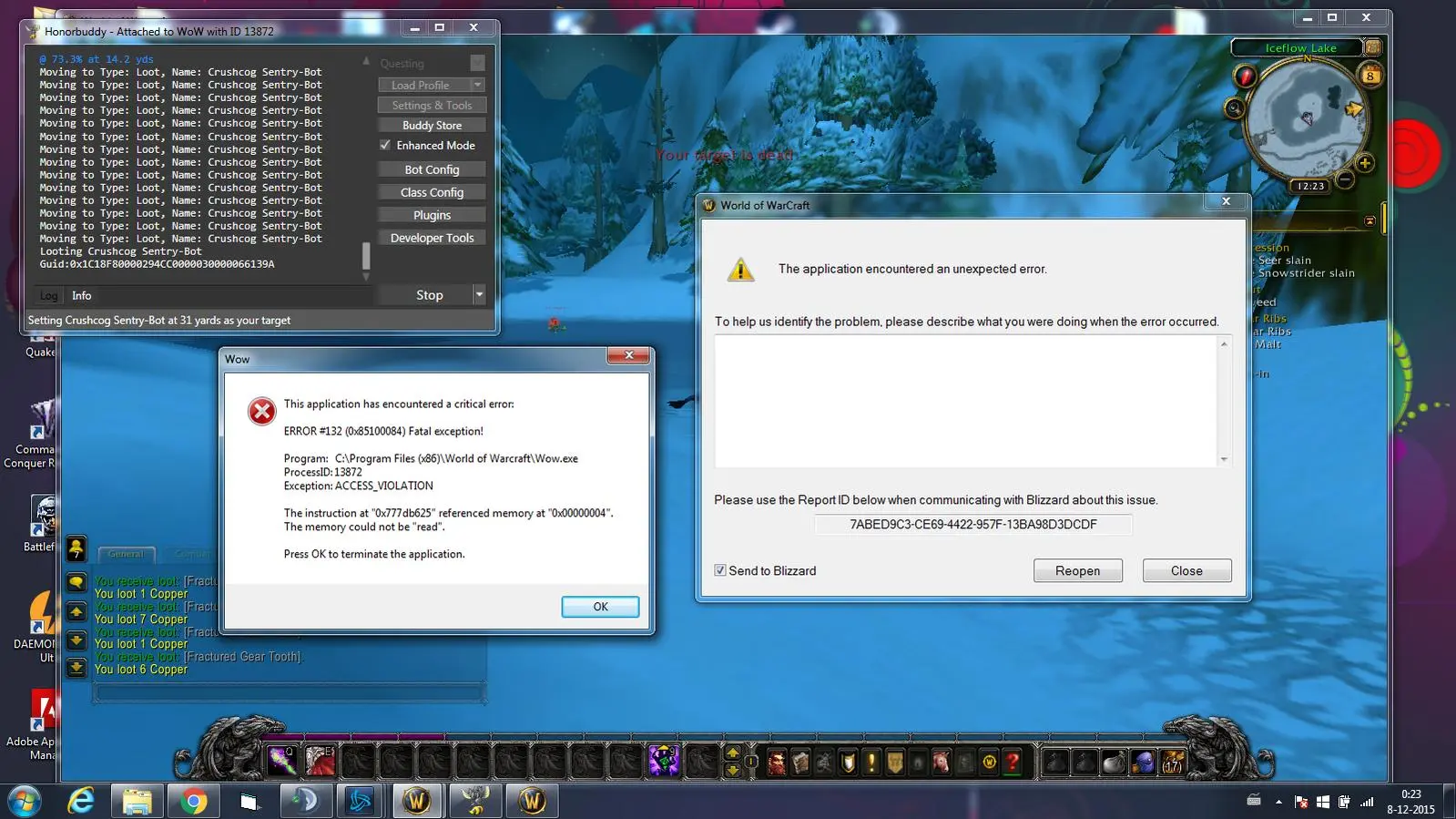
Task: Click Close button in error reporter
Action: (x=1186, y=571)
